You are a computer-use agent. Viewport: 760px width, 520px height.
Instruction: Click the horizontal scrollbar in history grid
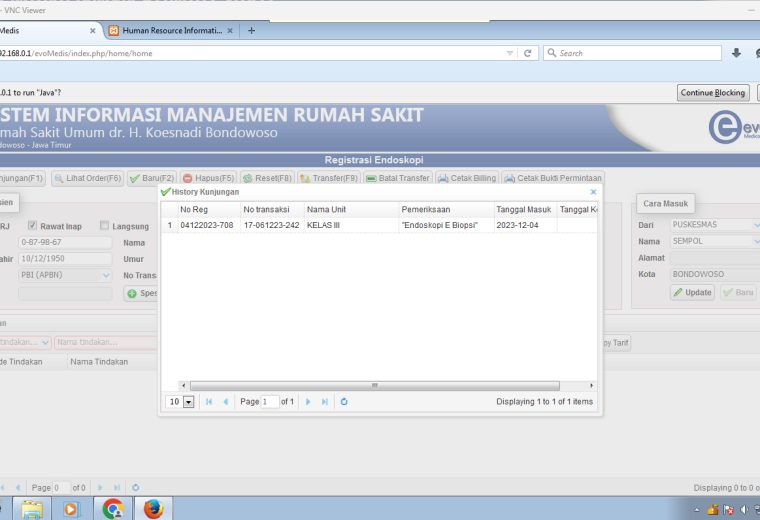click(375, 386)
